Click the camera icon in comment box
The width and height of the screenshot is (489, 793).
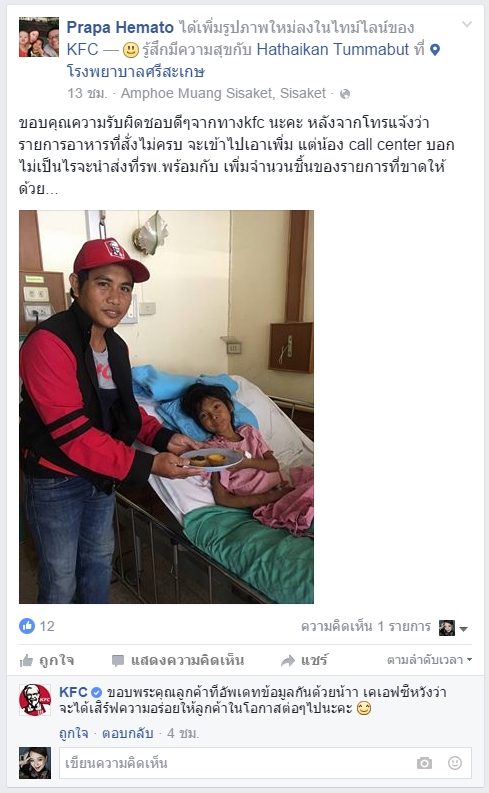pos(424,763)
